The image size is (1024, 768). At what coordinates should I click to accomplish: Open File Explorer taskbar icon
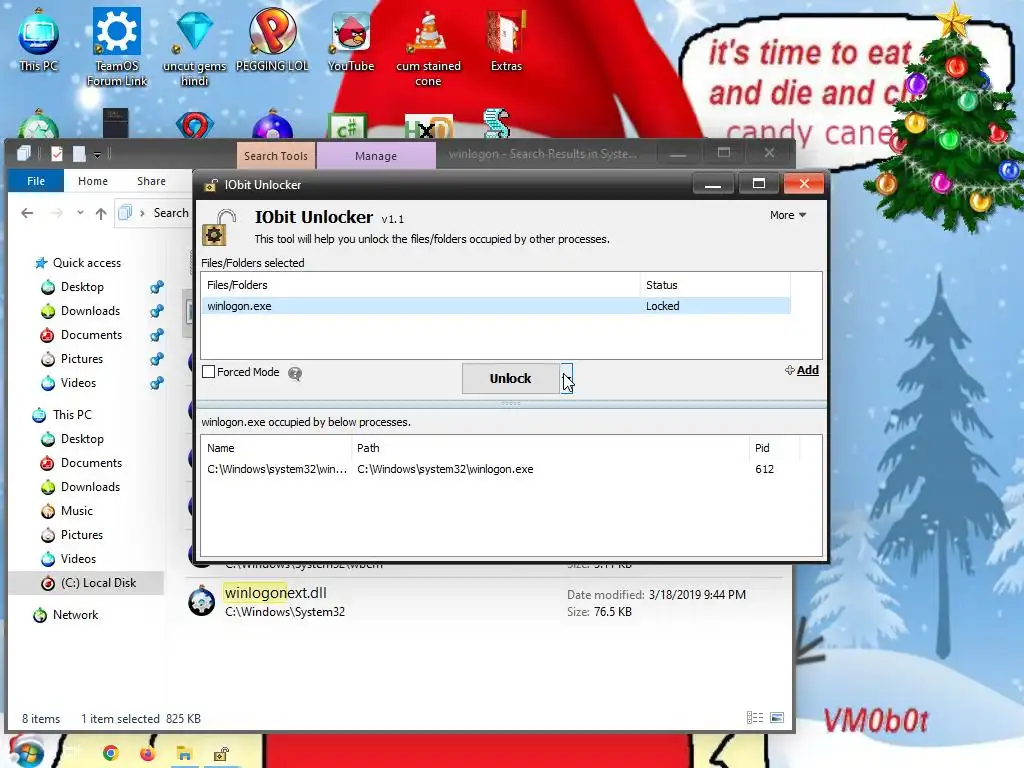184,754
